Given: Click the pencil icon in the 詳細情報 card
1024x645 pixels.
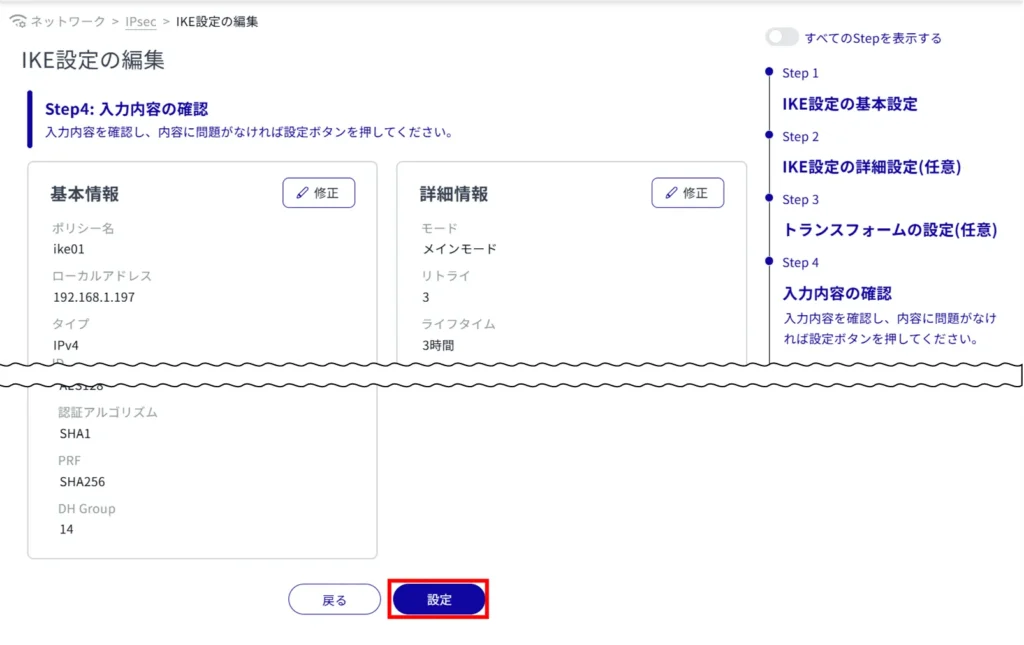Looking at the screenshot, I should (x=671, y=193).
